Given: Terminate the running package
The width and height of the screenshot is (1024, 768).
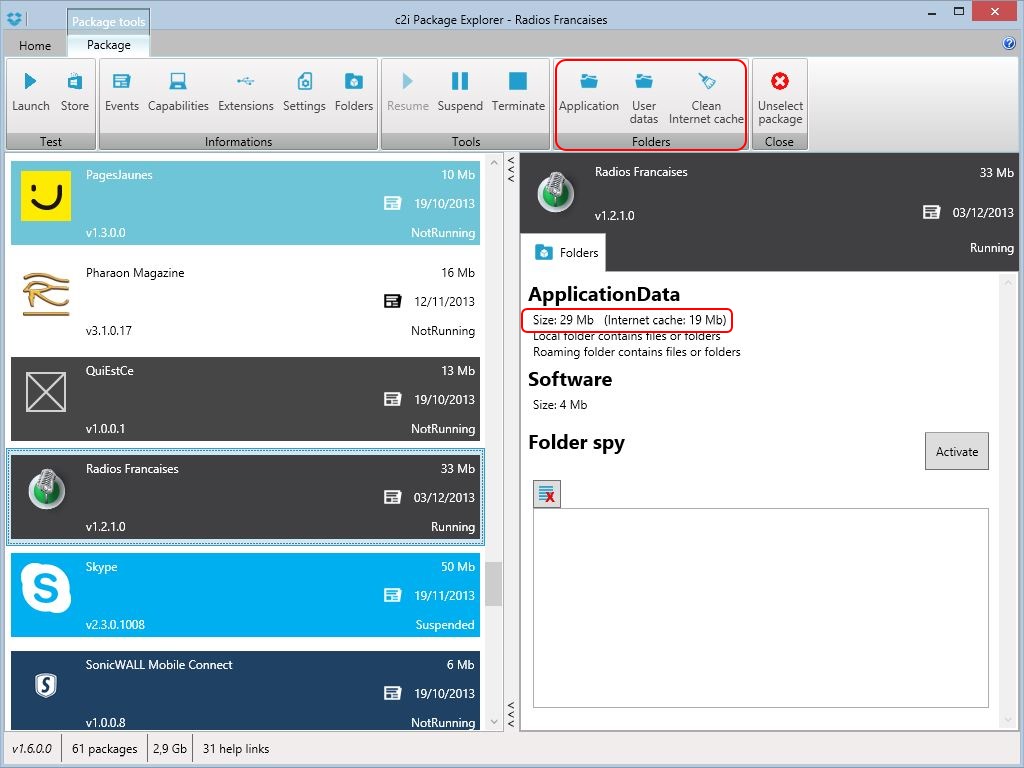Looking at the screenshot, I should (518, 93).
